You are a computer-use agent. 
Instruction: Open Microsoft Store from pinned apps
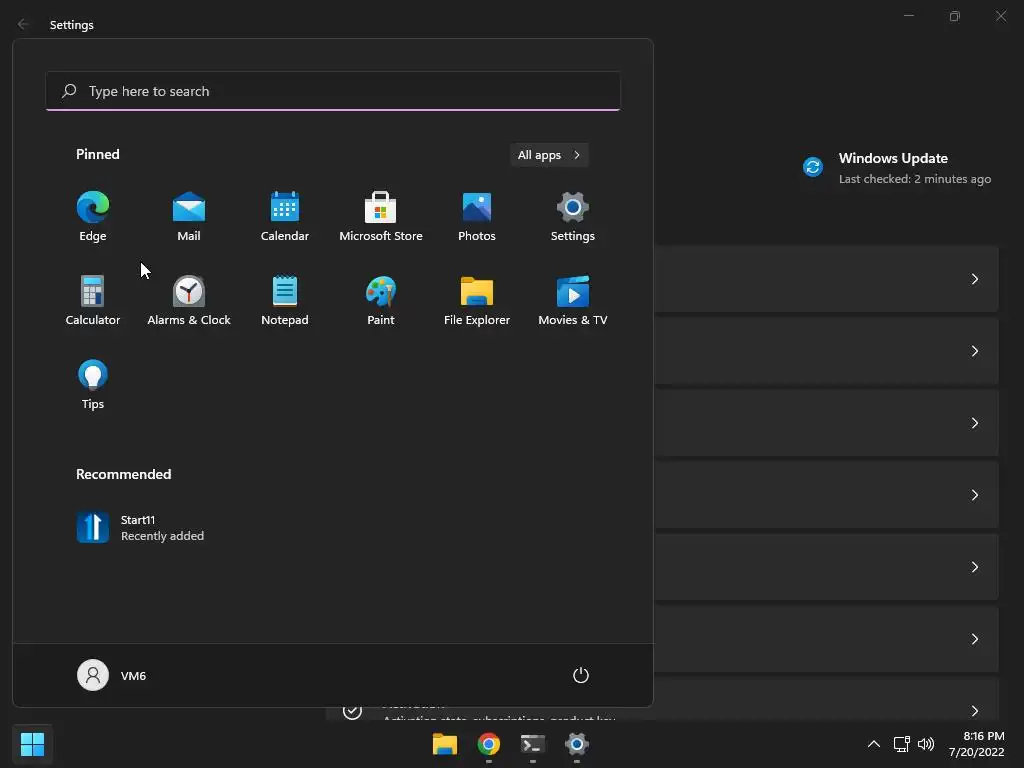pos(381,217)
